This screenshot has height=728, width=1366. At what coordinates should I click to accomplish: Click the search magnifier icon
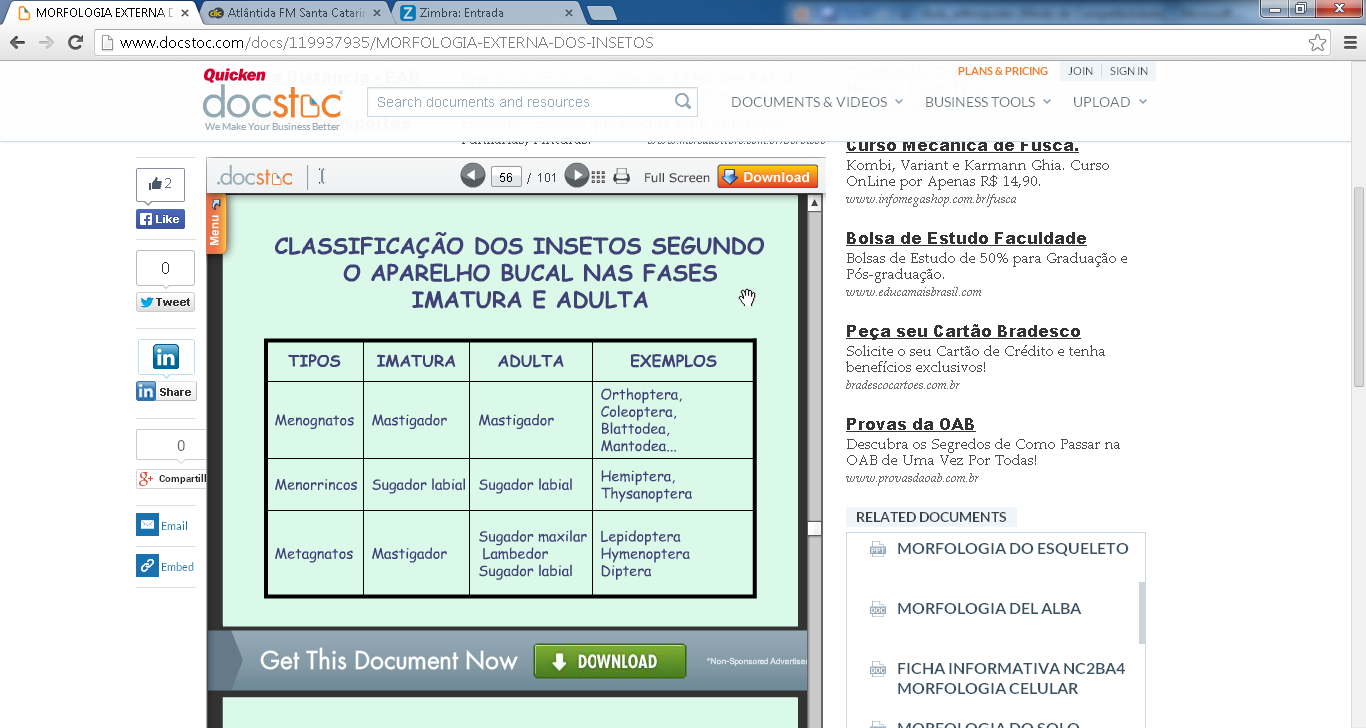[x=683, y=101]
